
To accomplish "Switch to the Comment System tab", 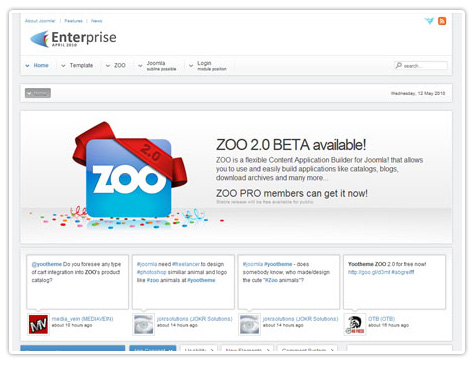I will click(307, 349).
